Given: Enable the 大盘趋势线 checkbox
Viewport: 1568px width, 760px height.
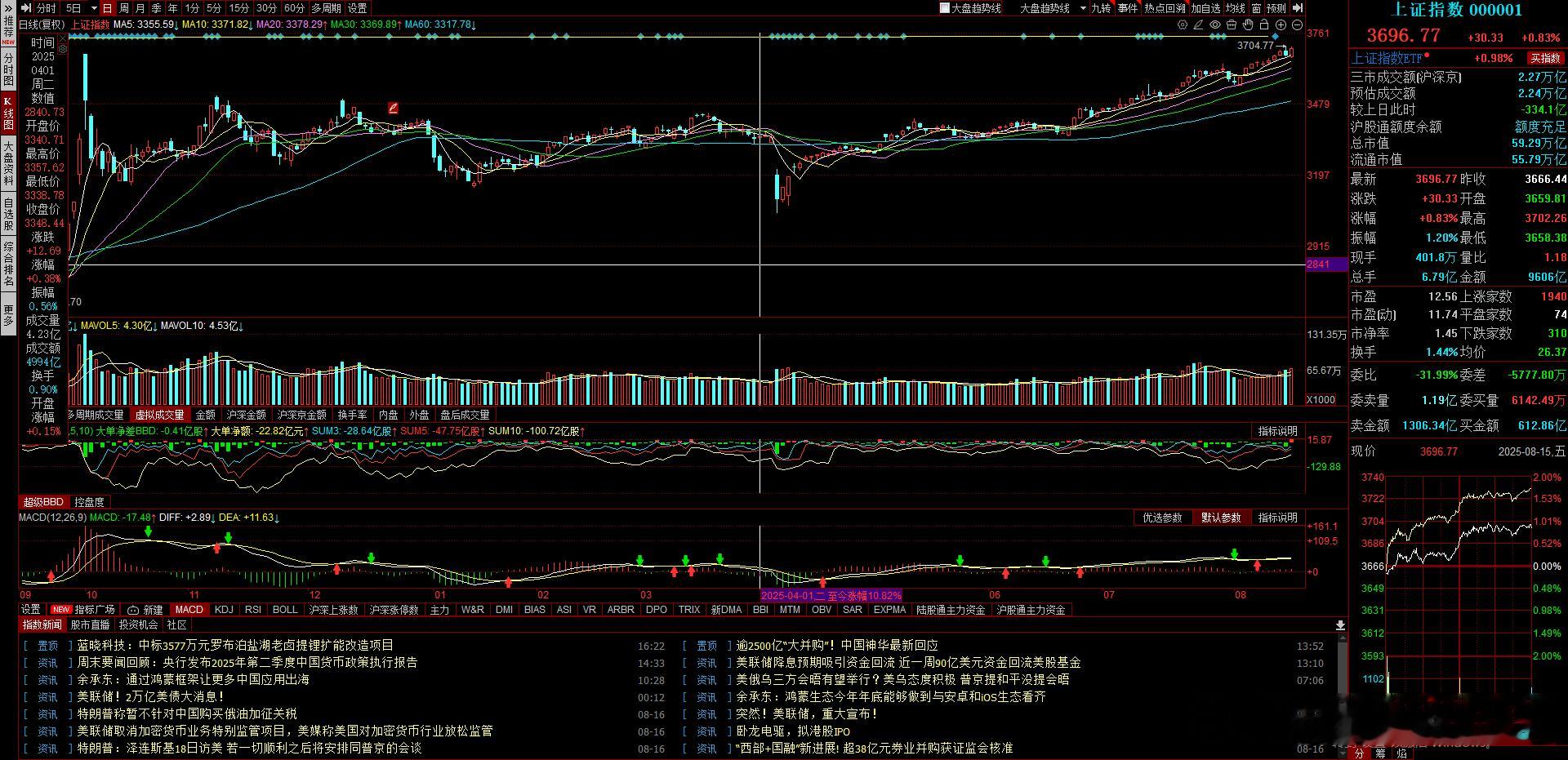Looking at the screenshot, I should 945,8.
